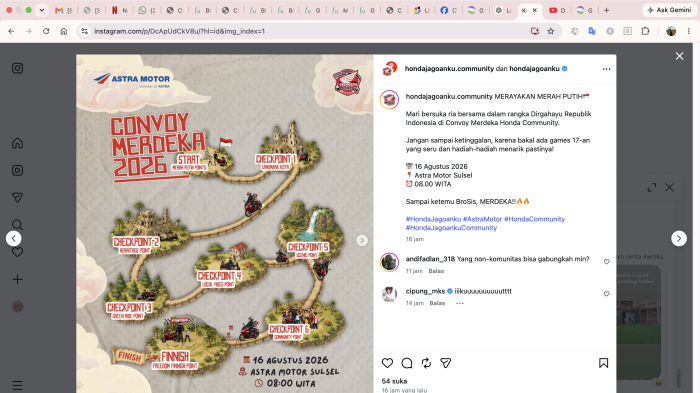
Task: Open profile avatar in Instagram sidebar
Action: click(17, 307)
